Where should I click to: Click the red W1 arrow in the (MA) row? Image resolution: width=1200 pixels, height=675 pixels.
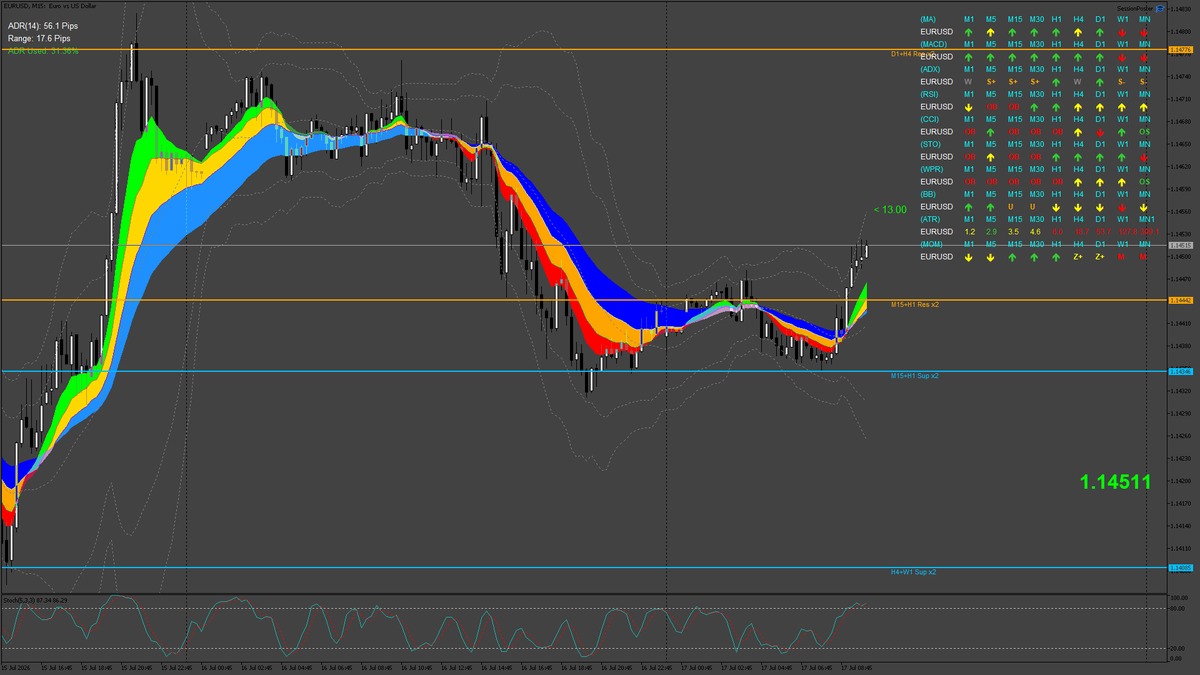pos(1122,32)
